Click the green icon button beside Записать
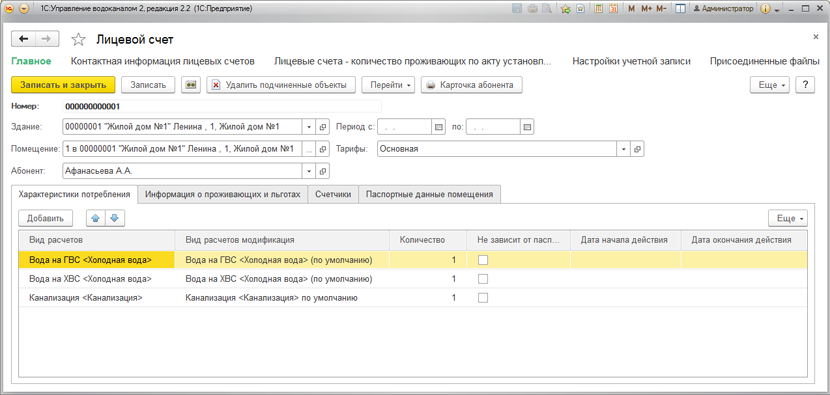Image resolution: width=830 pixels, height=395 pixels. click(x=191, y=85)
